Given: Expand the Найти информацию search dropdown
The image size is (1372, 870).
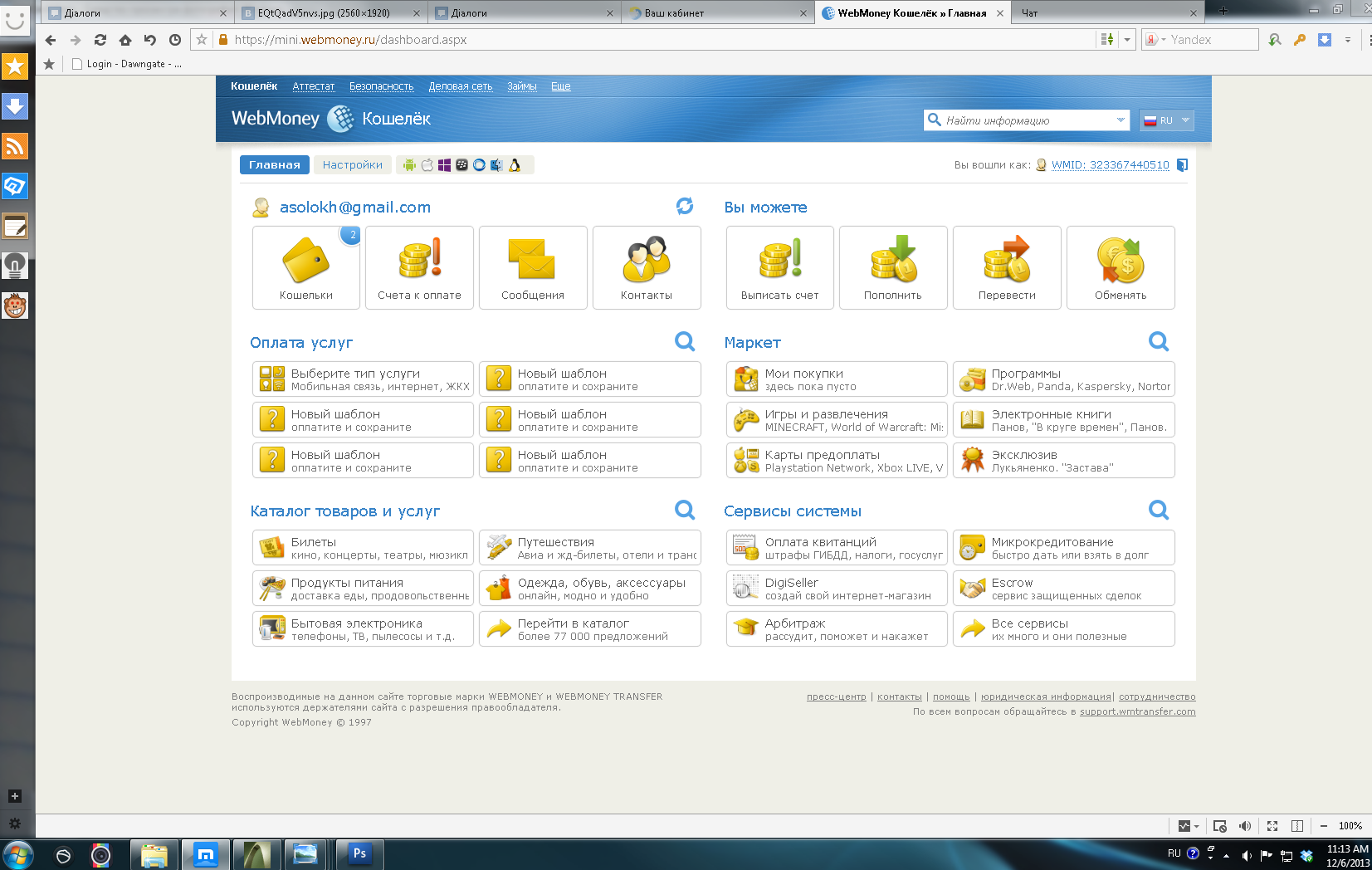Looking at the screenshot, I should click(x=1121, y=120).
